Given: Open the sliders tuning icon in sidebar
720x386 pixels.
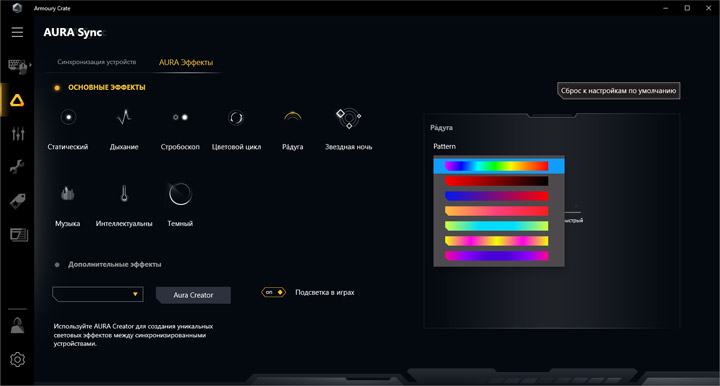Looking at the screenshot, I should coord(17,134).
